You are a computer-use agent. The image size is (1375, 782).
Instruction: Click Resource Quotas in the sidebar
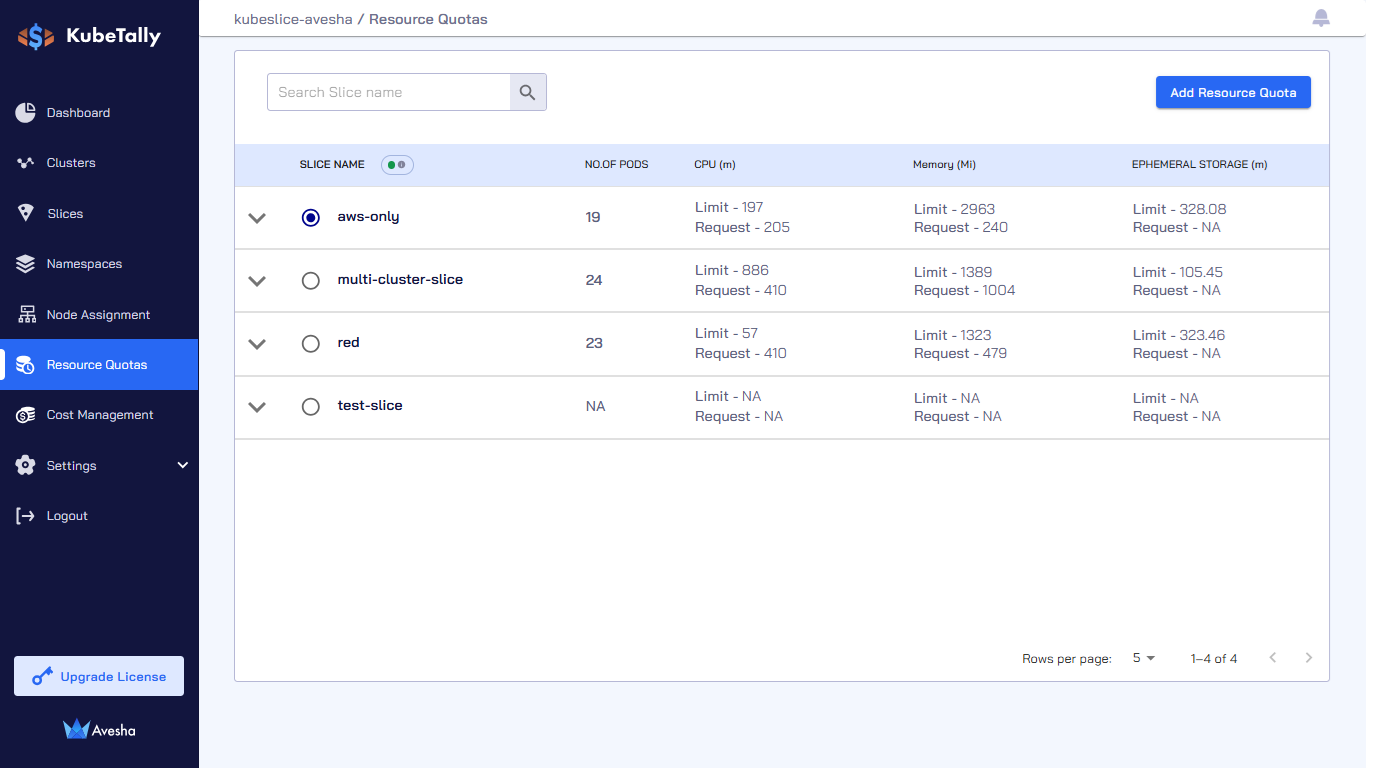click(x=97, y=365)
